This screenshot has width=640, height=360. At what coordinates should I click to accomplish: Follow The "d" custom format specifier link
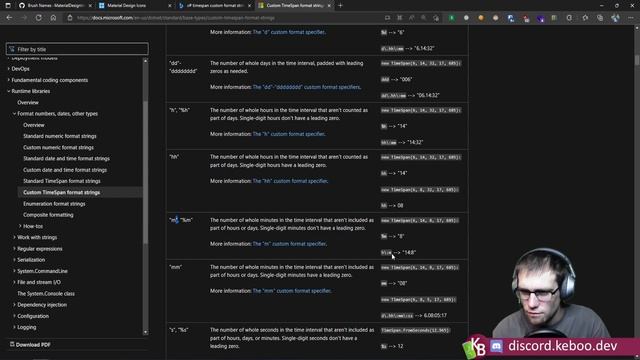pos(289,32)
